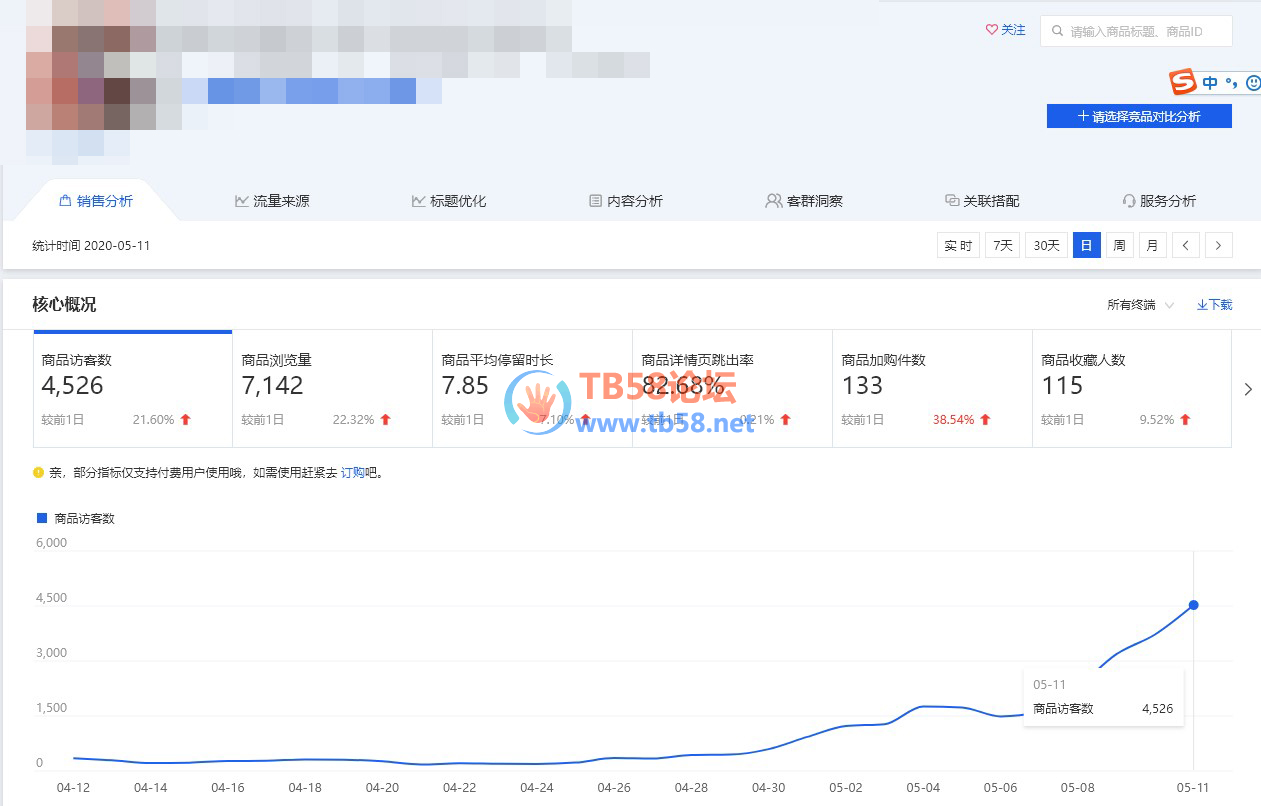
Task: Expand the 所有终端 dropdown
Action: click(x=1140, y=305)
